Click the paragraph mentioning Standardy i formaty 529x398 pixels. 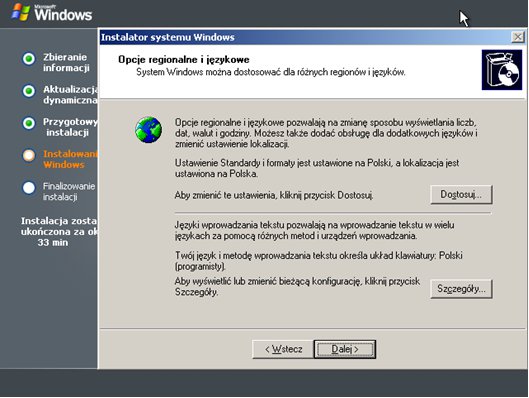point(317,168)
